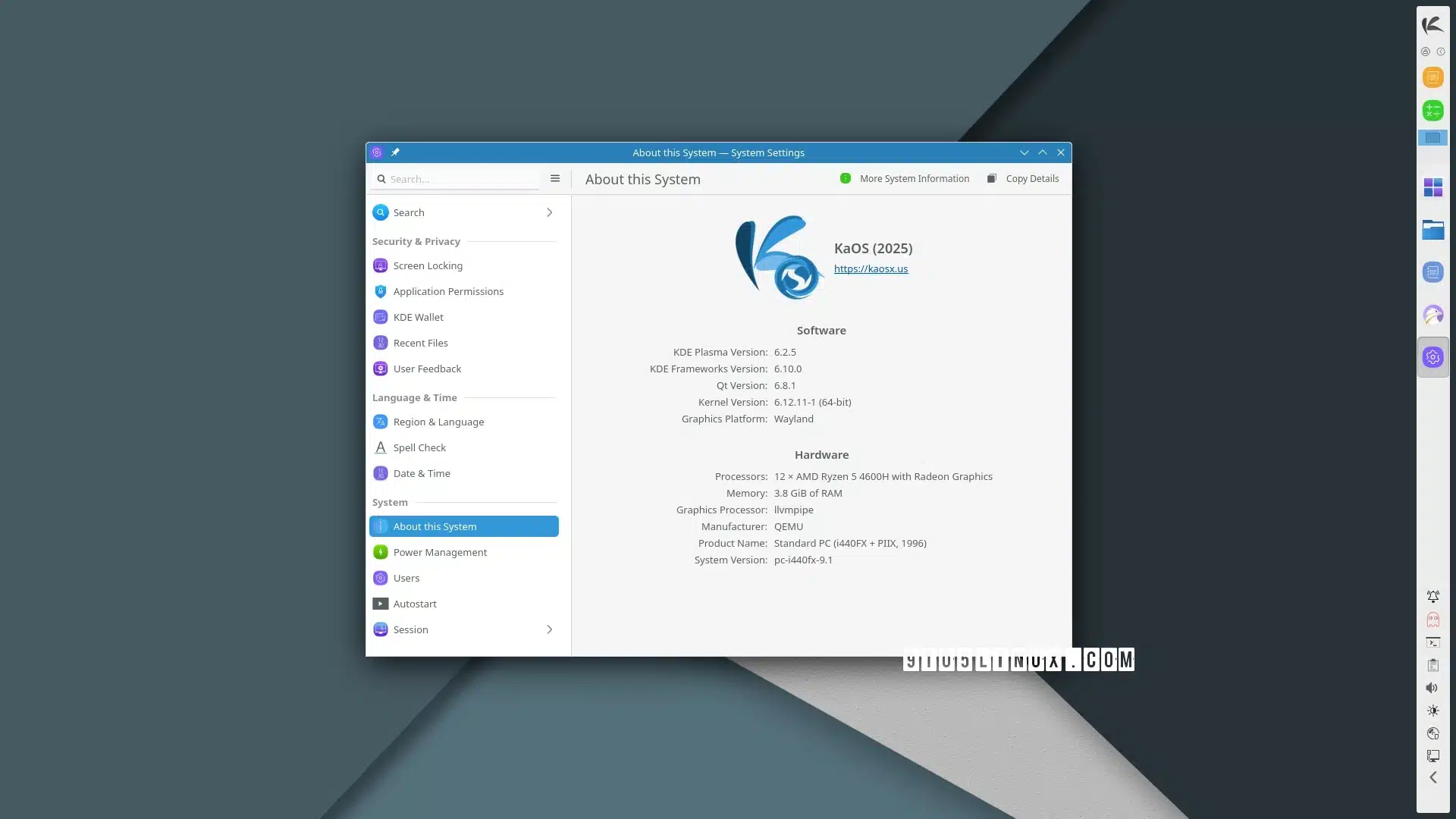This screenshot has width=1456, height=819.
Task: Open the Dolphin file manager folder icon
Action: coord(1432,230)
